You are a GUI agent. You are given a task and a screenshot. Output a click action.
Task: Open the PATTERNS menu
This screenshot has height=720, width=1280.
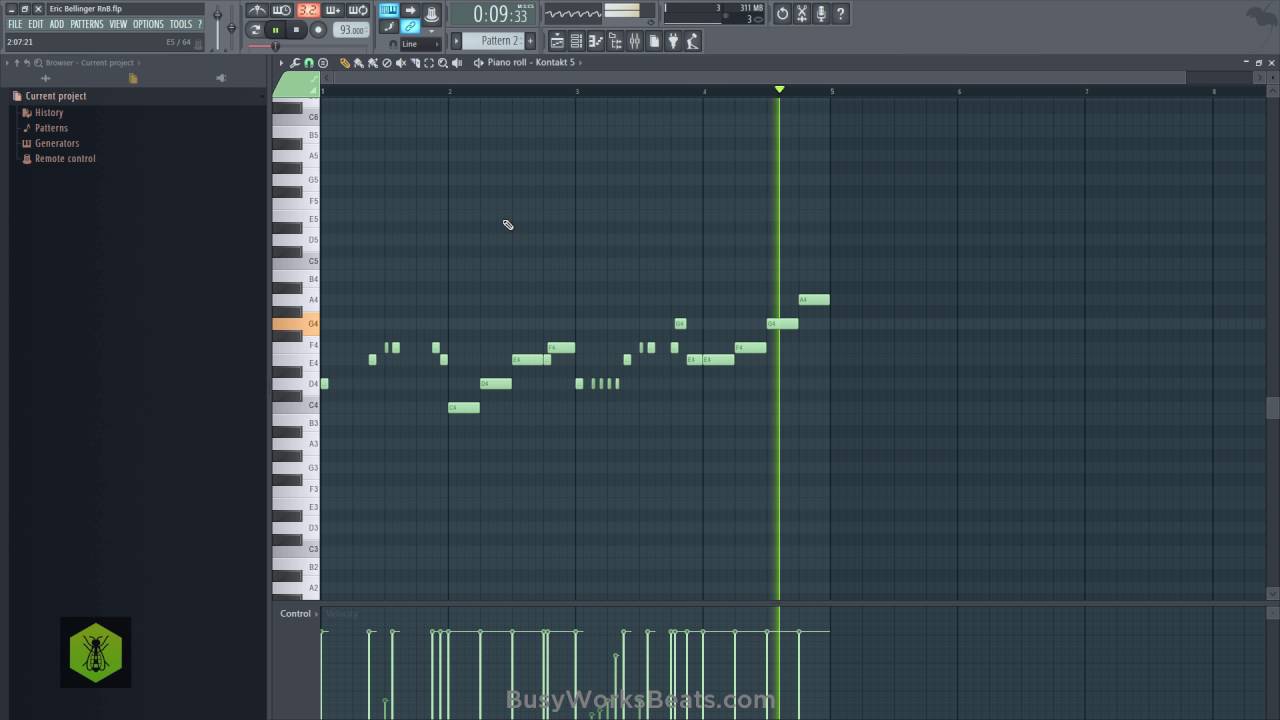[x=87, y=24]
